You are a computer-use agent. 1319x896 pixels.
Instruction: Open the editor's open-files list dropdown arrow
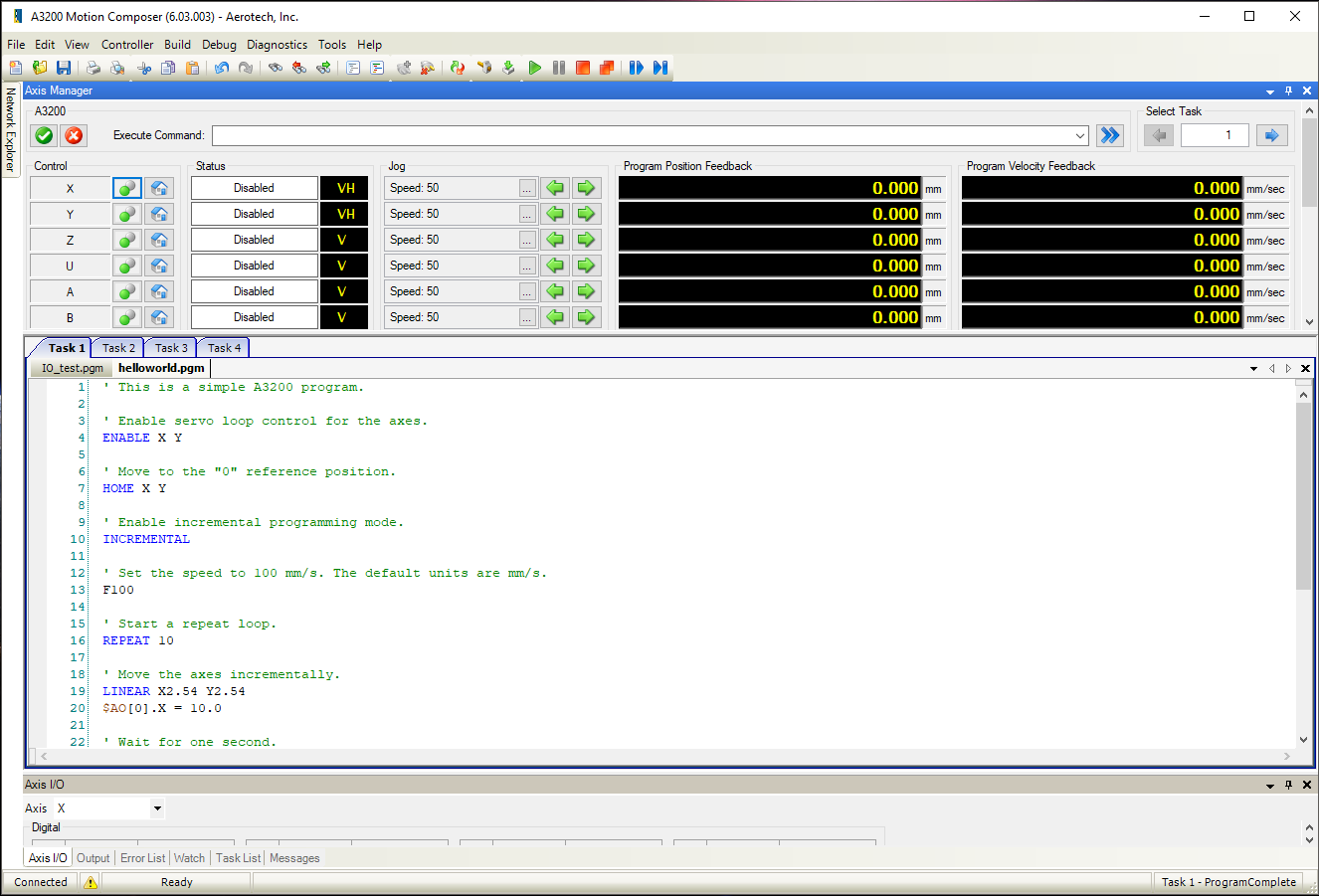[x=1253, y=369]
